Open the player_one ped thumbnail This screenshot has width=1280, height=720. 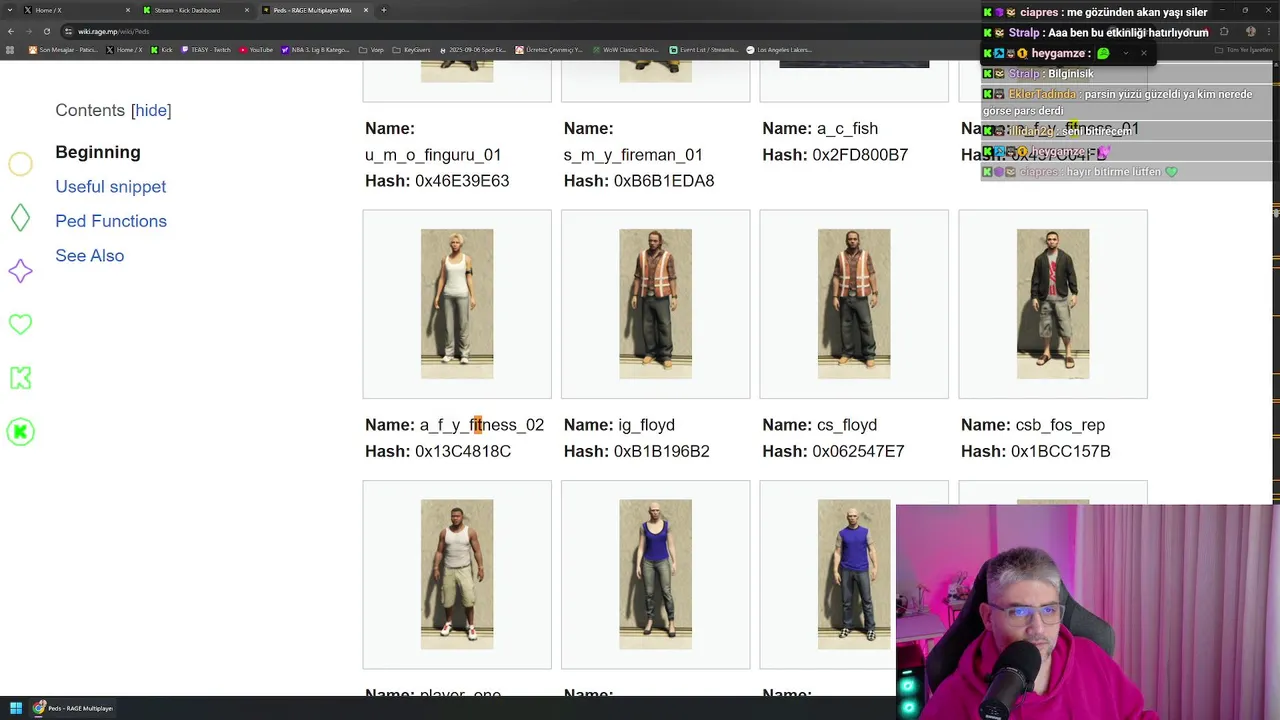[457, 575]
